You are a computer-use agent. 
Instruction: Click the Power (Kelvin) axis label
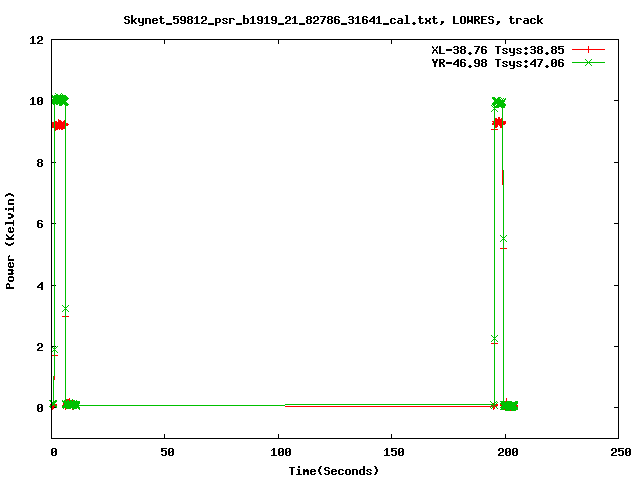click(10, 241)
